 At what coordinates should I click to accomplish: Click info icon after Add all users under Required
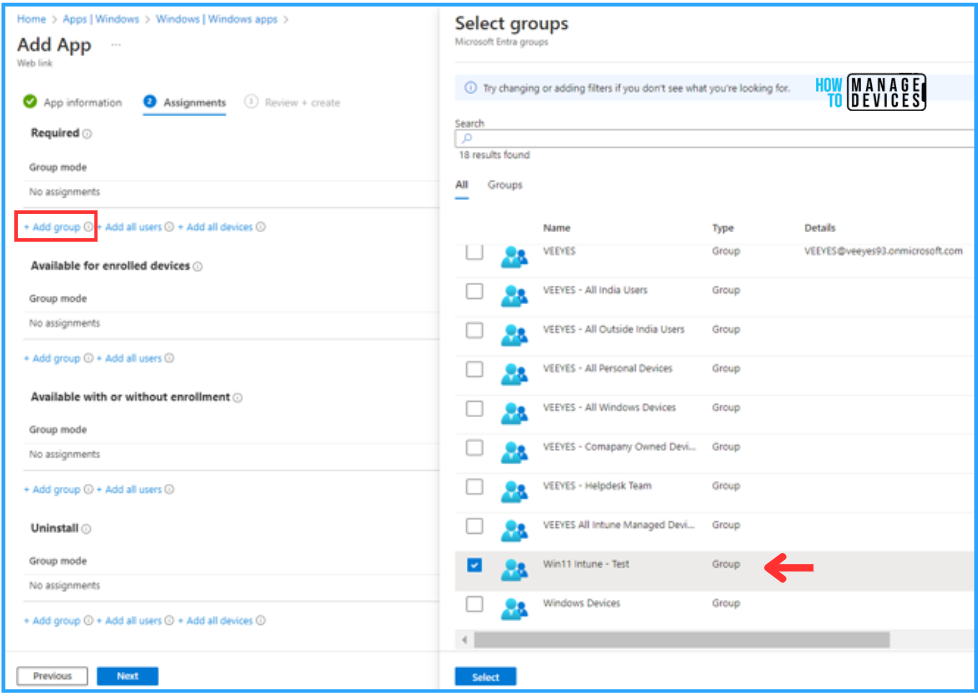pos(169,227)
